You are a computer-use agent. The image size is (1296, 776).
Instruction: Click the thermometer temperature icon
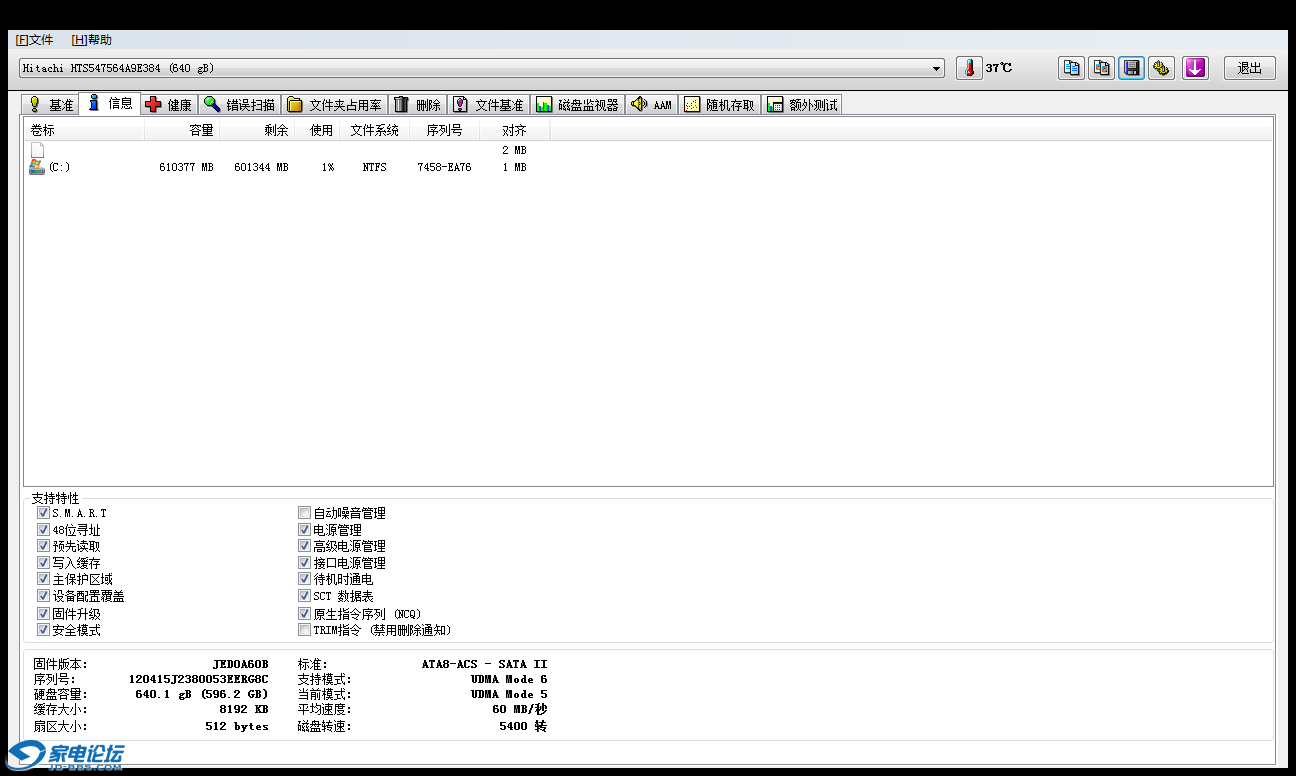click(x=968, y=68)
